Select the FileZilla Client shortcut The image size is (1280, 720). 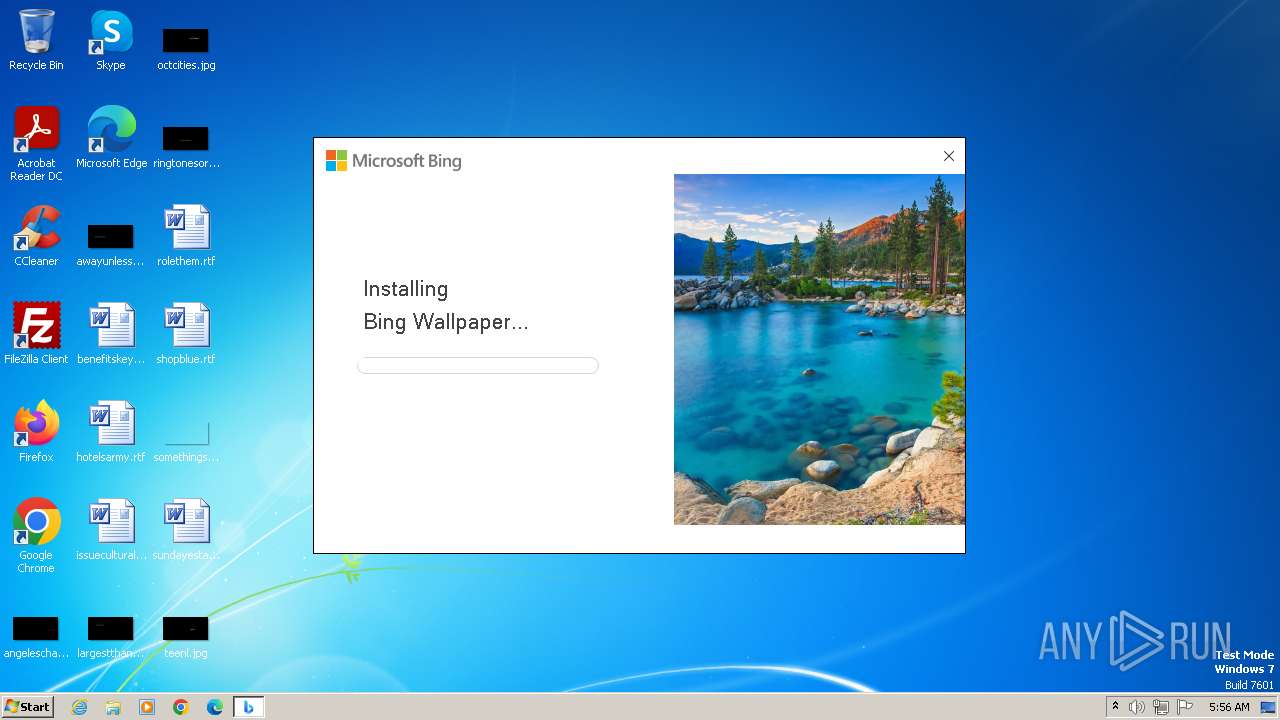36,334
